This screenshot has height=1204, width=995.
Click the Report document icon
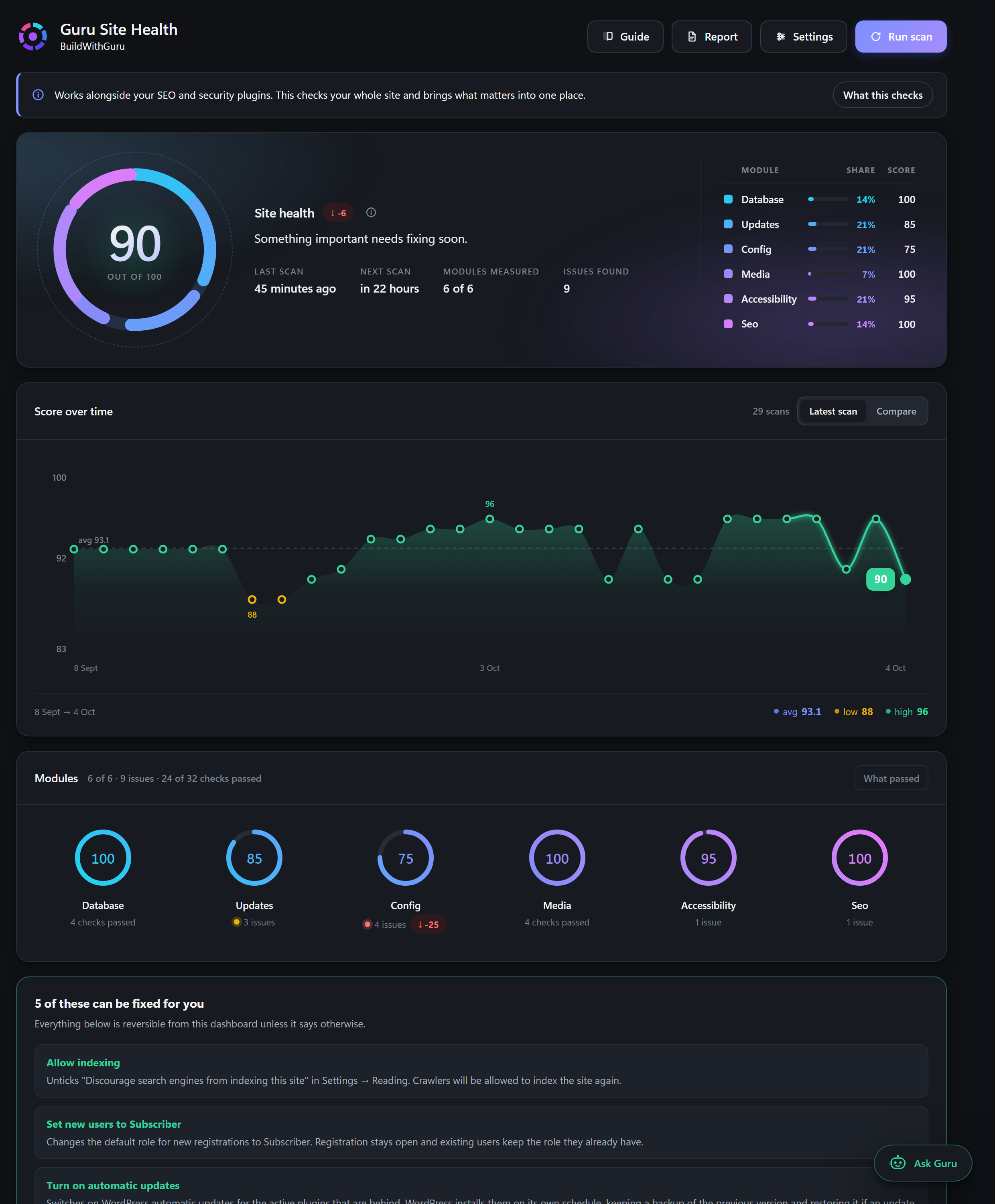(x=692, y=37)
